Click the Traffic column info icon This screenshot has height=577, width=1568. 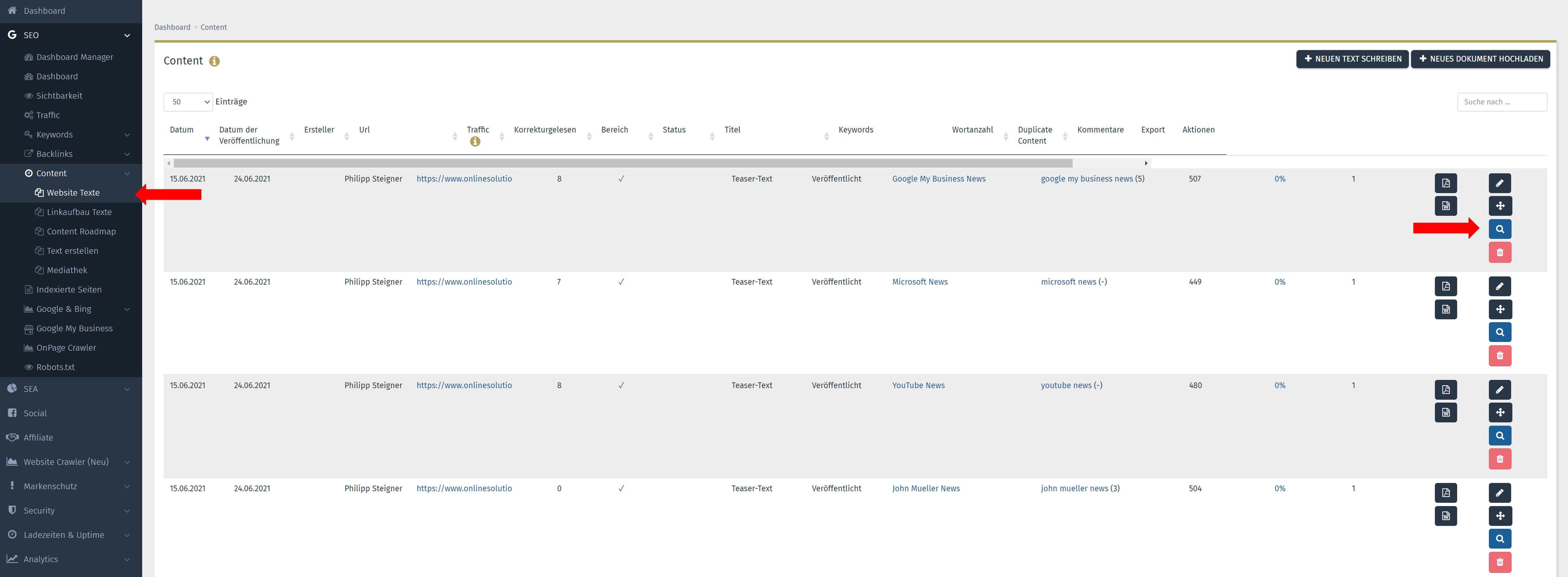475,141
